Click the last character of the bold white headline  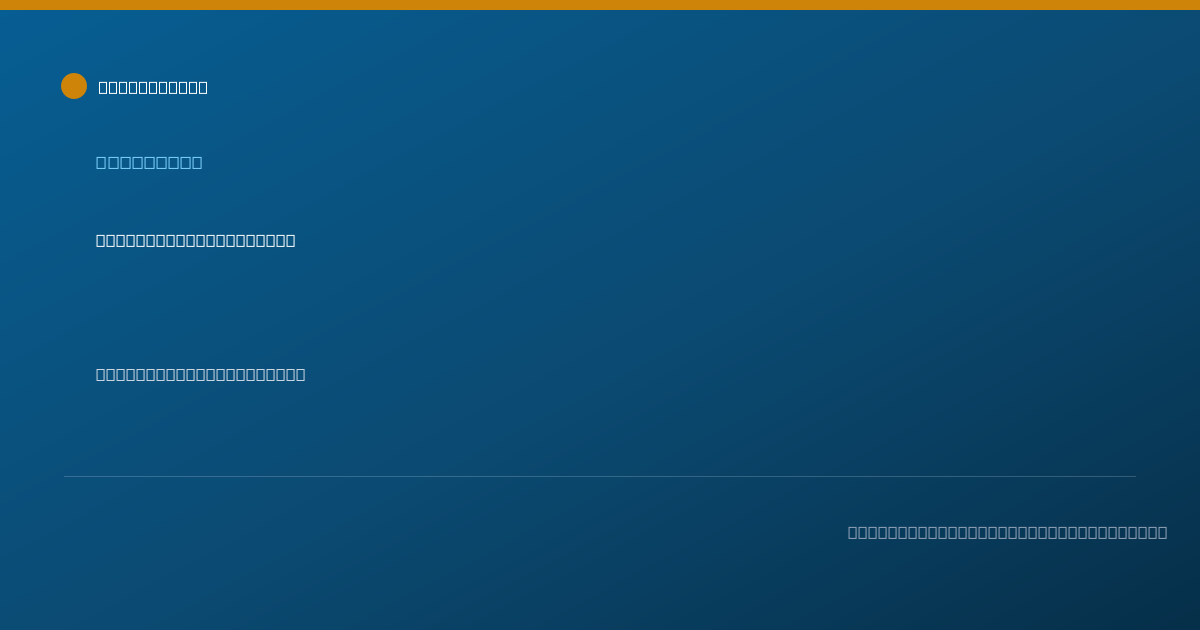[x=291, y=240]
